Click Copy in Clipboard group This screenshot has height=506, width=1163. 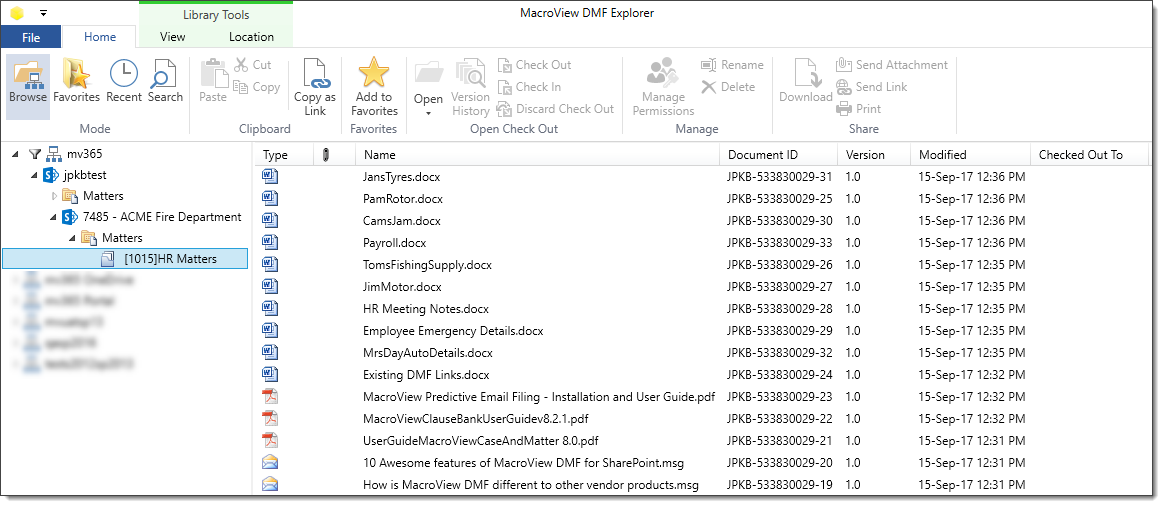[x=257, y=87]
